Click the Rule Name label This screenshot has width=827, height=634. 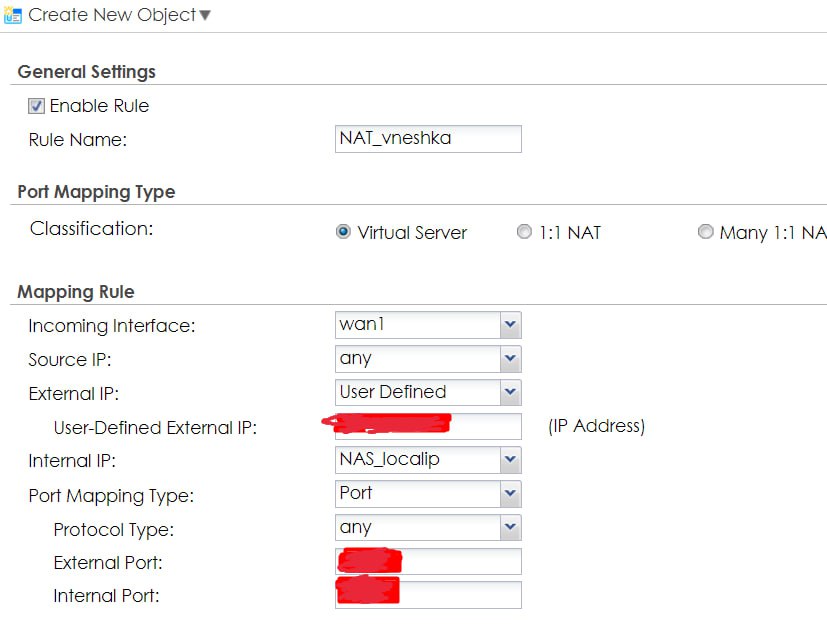pos(78,140)
